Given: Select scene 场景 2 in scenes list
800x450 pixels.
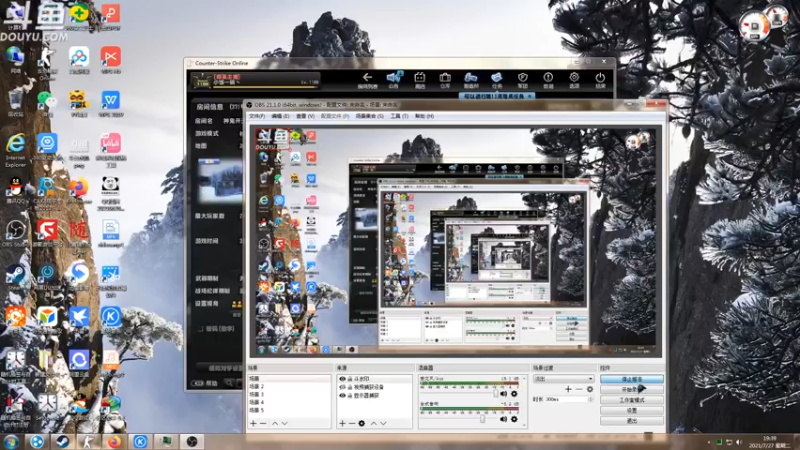Looking at the screenshot, I should [x=289, y=387].
